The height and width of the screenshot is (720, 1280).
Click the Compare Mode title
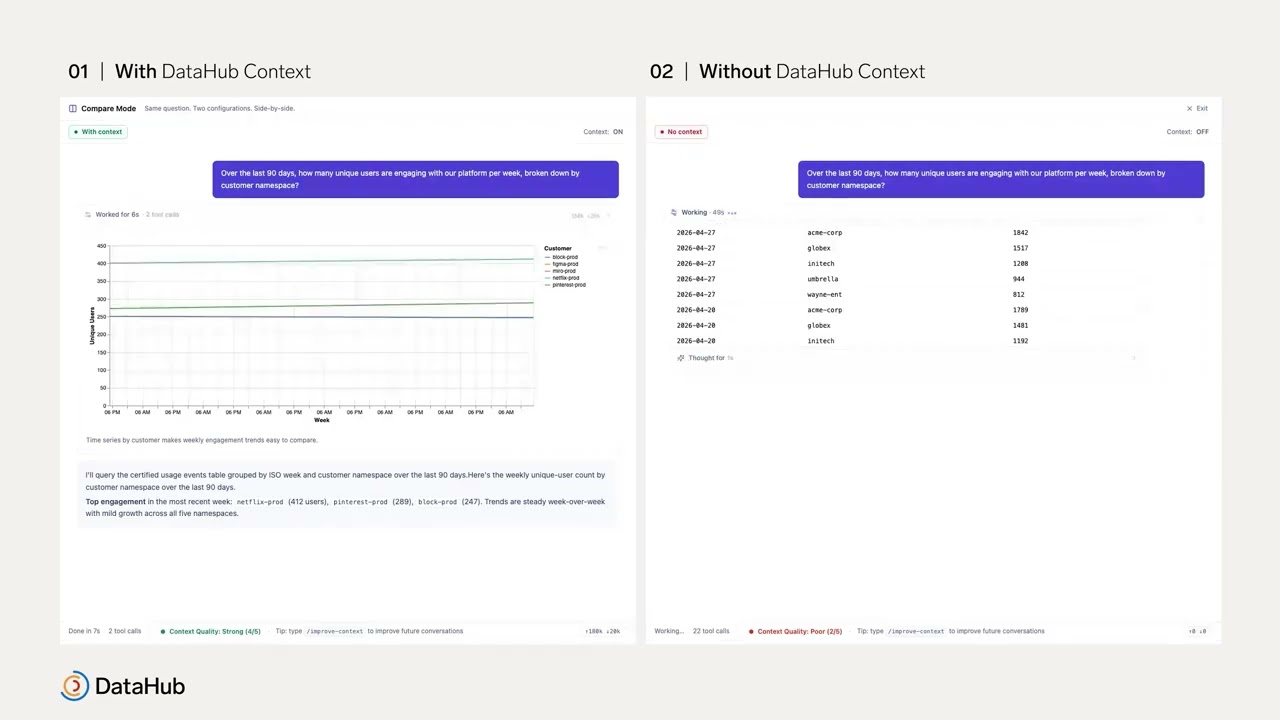coord(108,108)
